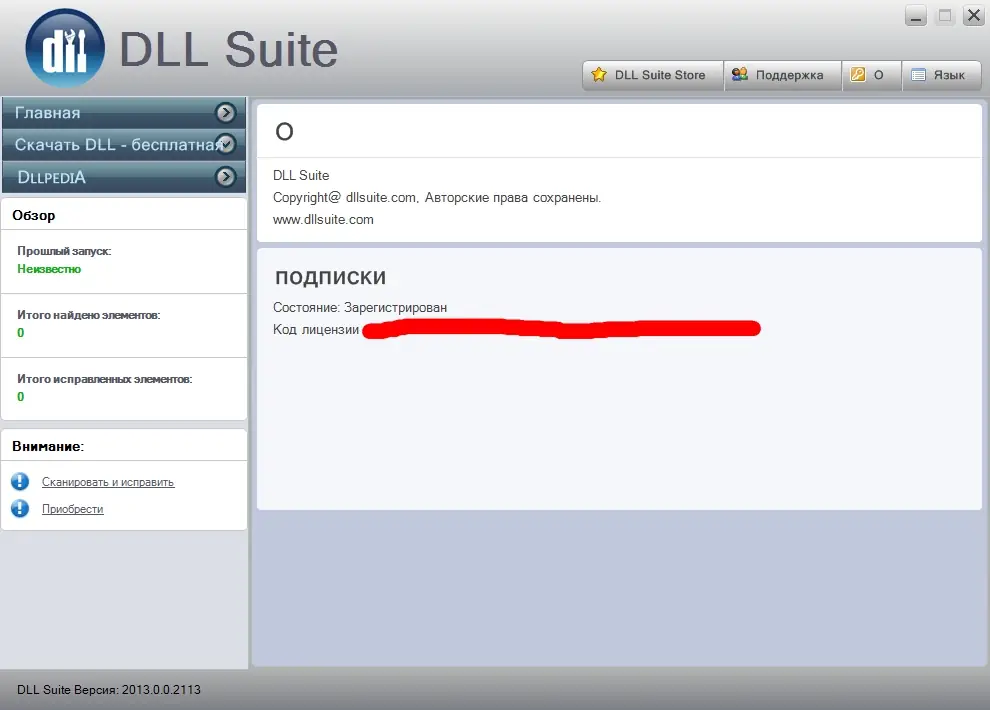This screenshot has height=710, width=990.
Task: Open the DLL Suite Store tab
Action: point(653,75)
